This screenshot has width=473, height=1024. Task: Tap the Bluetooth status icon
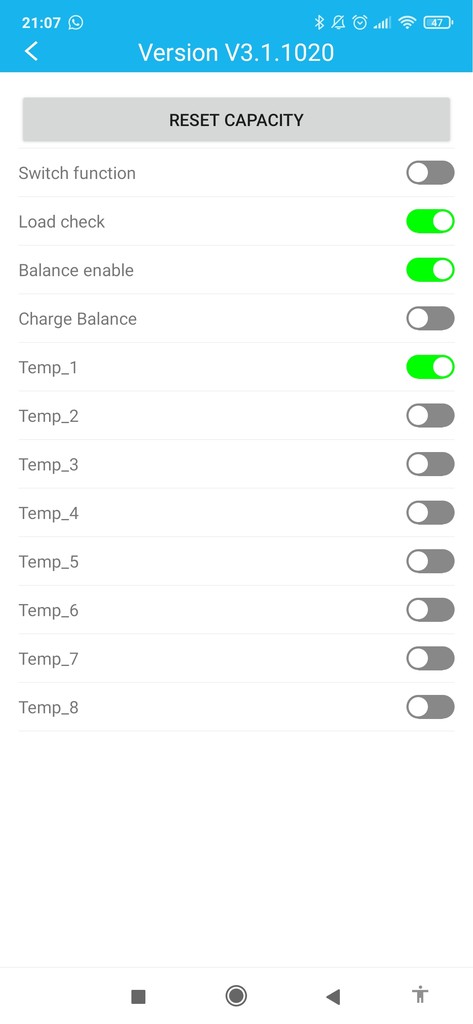319,23
